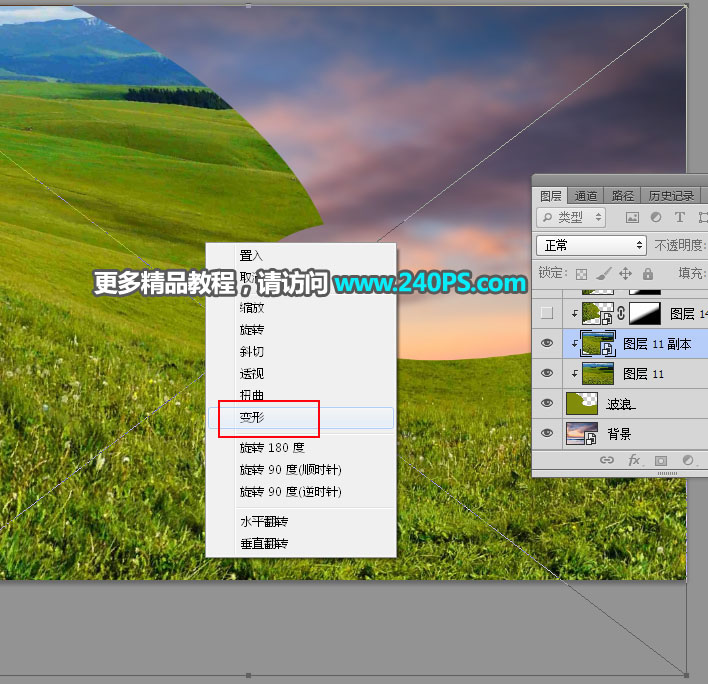Screen dimensions: 708x684
Task: Click the search icon in layer filter
Action: 547,217
